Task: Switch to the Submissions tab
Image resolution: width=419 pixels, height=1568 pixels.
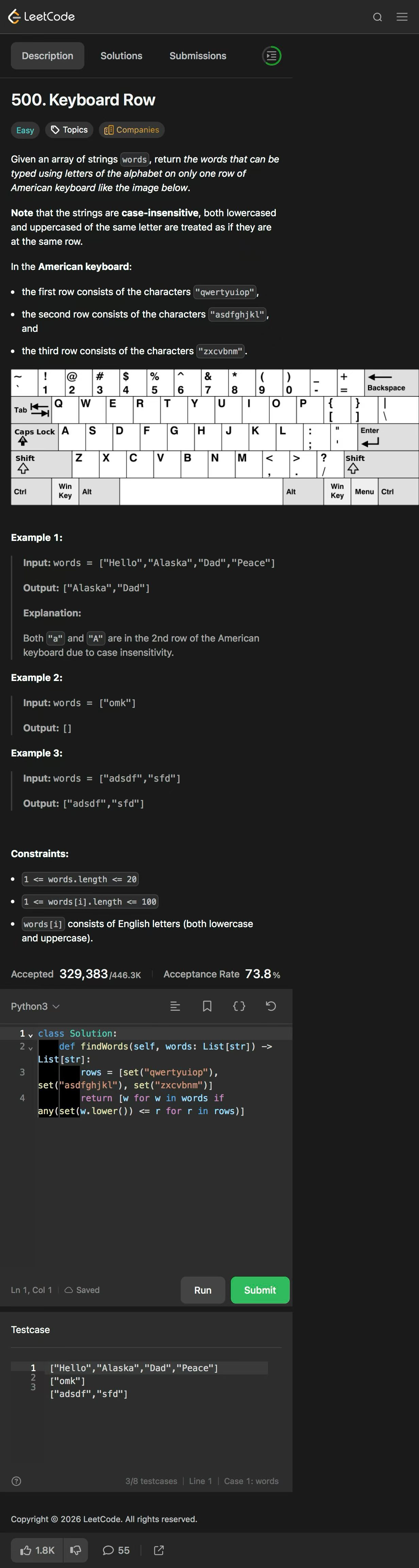Action: [197, 56]
